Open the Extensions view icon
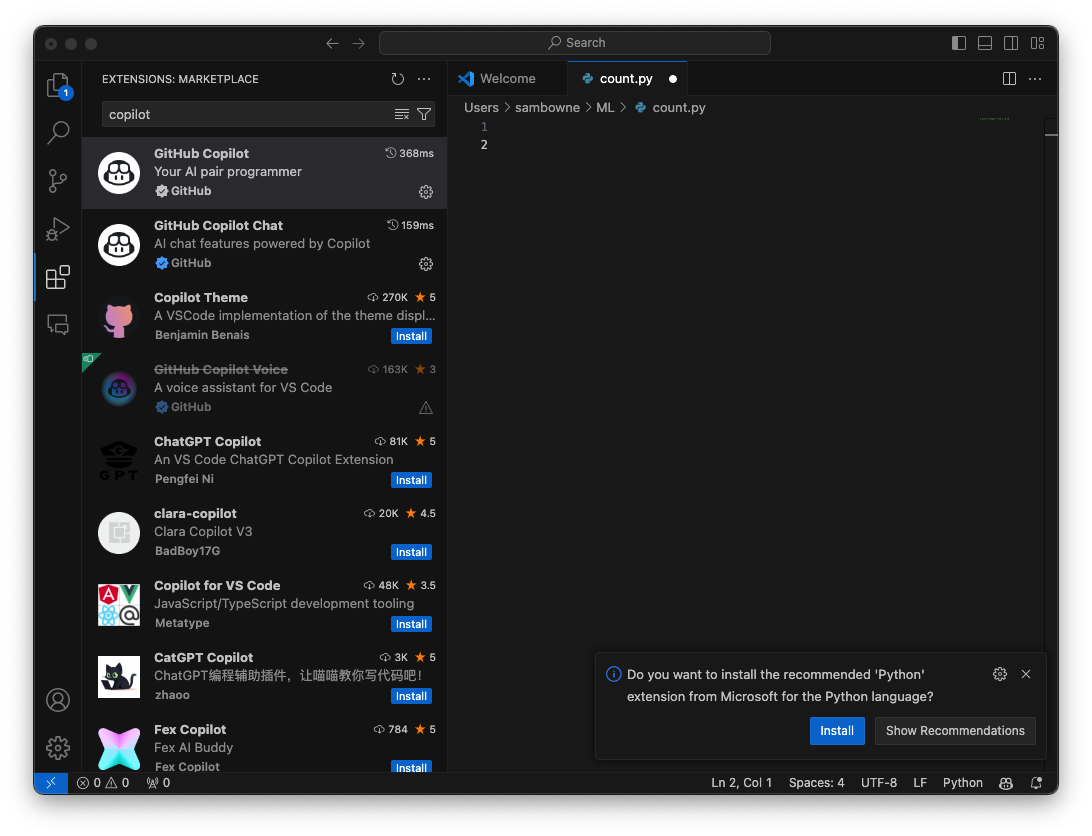The width and height of the screenshot is (1092, 836). pos(58,277)
